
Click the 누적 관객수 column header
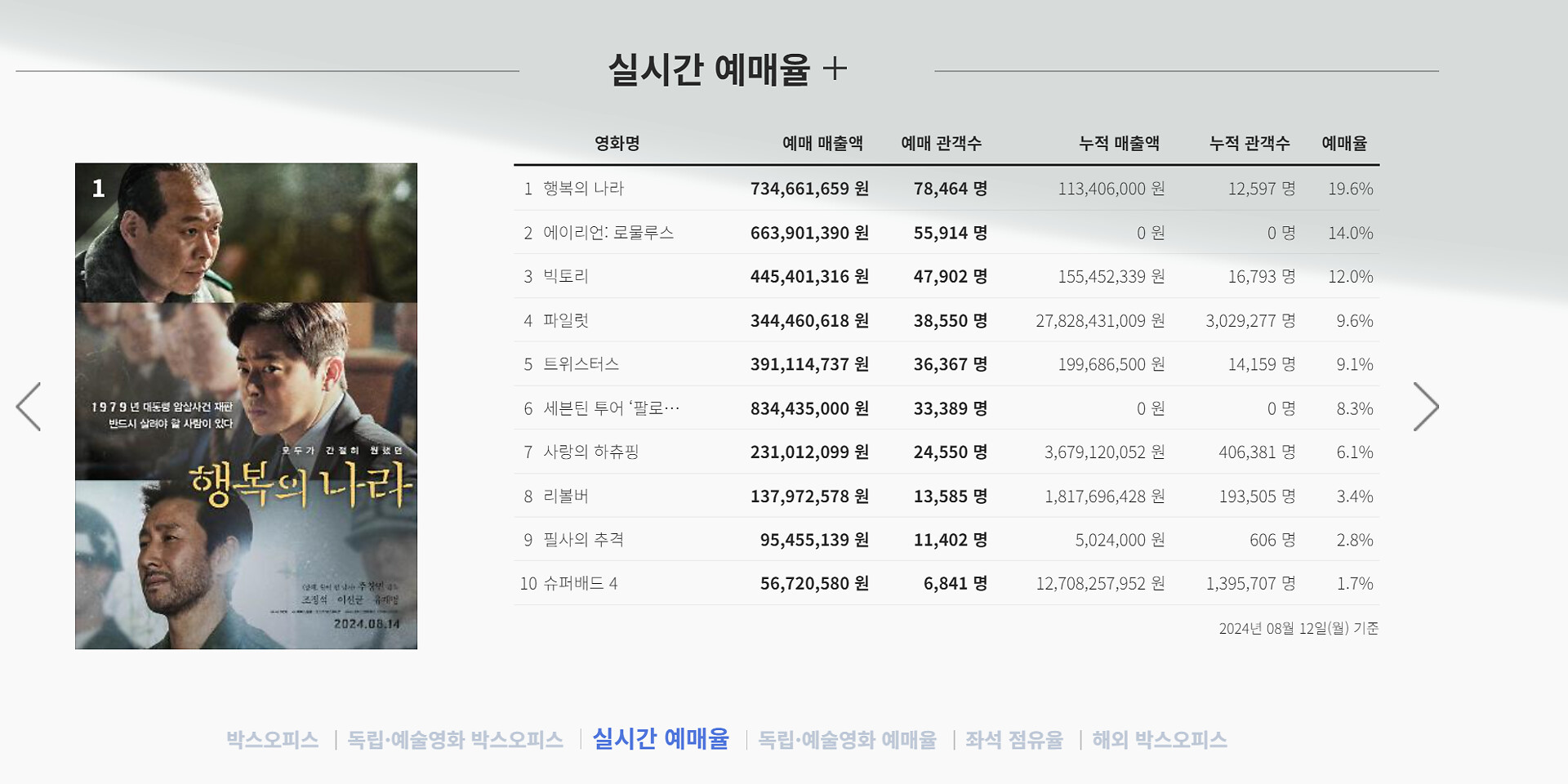click(1249, 144)
